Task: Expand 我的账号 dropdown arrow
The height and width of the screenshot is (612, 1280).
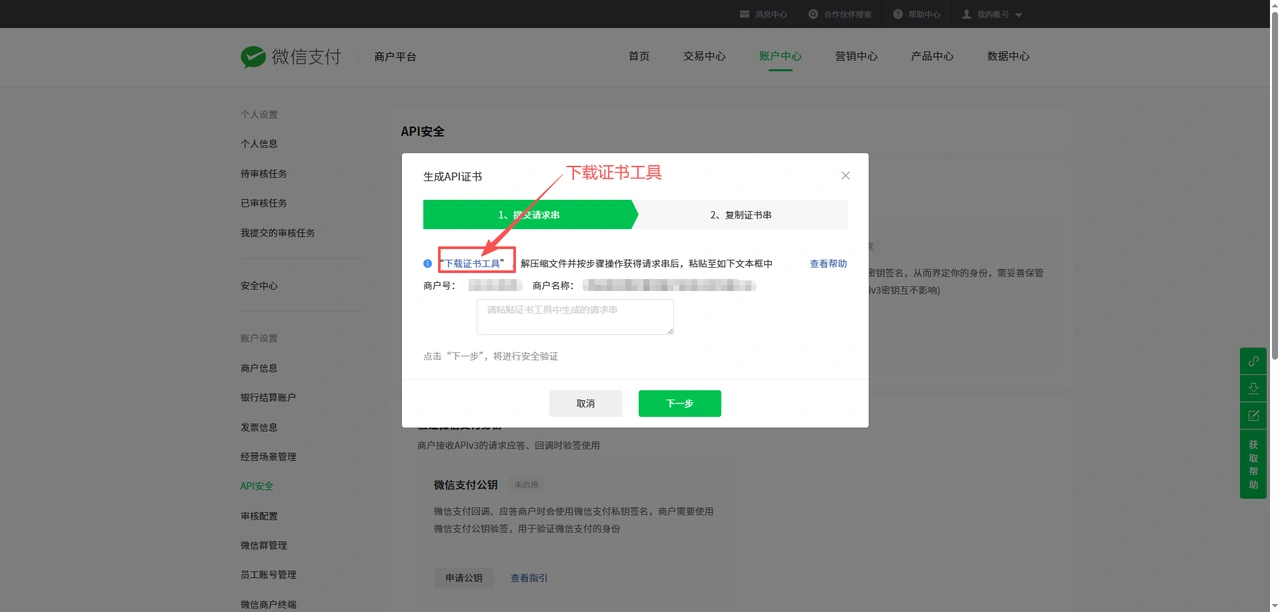Action: coord(1018,15)
